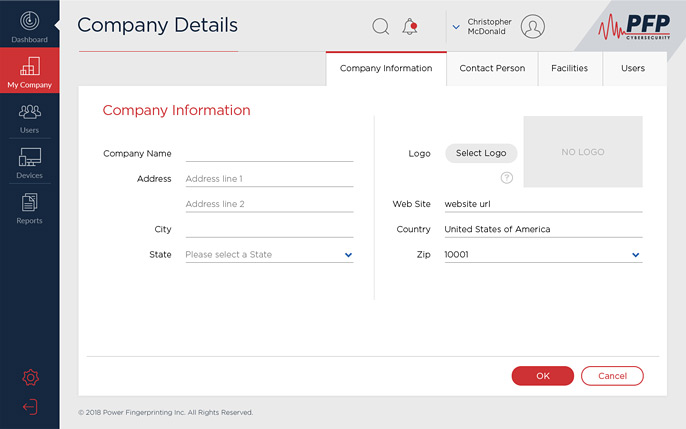Open the Users section in sidebar

[29, 118]
